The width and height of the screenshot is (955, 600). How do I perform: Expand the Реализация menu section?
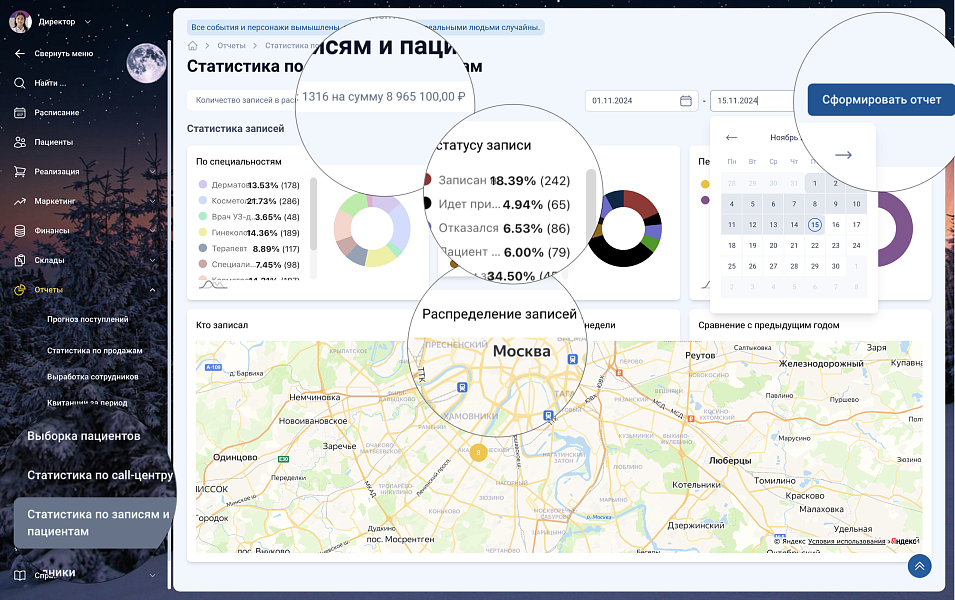click(x=152, y=172)
